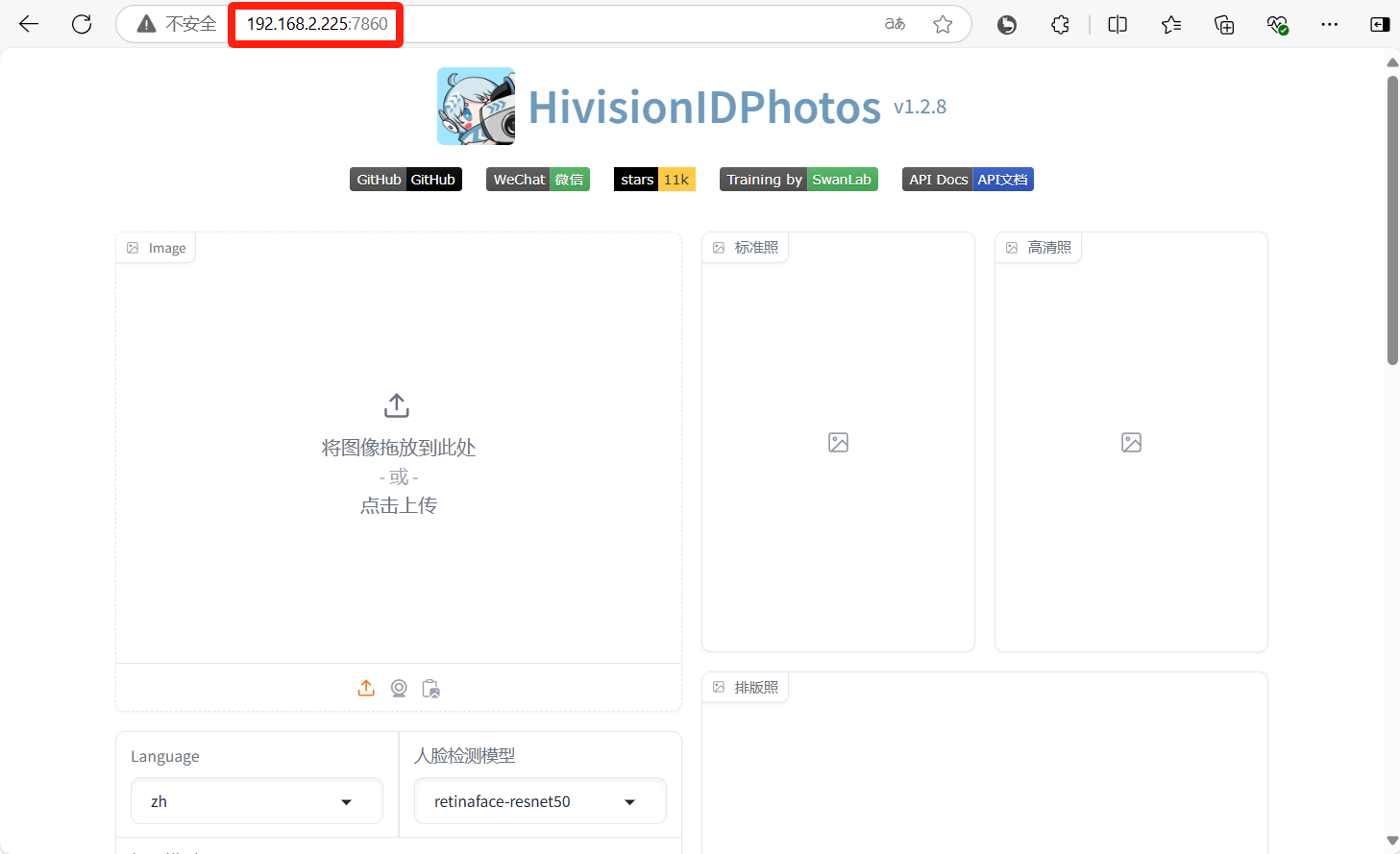Click the stars 11k badge
1400x854 pixels.
point(654,180)
